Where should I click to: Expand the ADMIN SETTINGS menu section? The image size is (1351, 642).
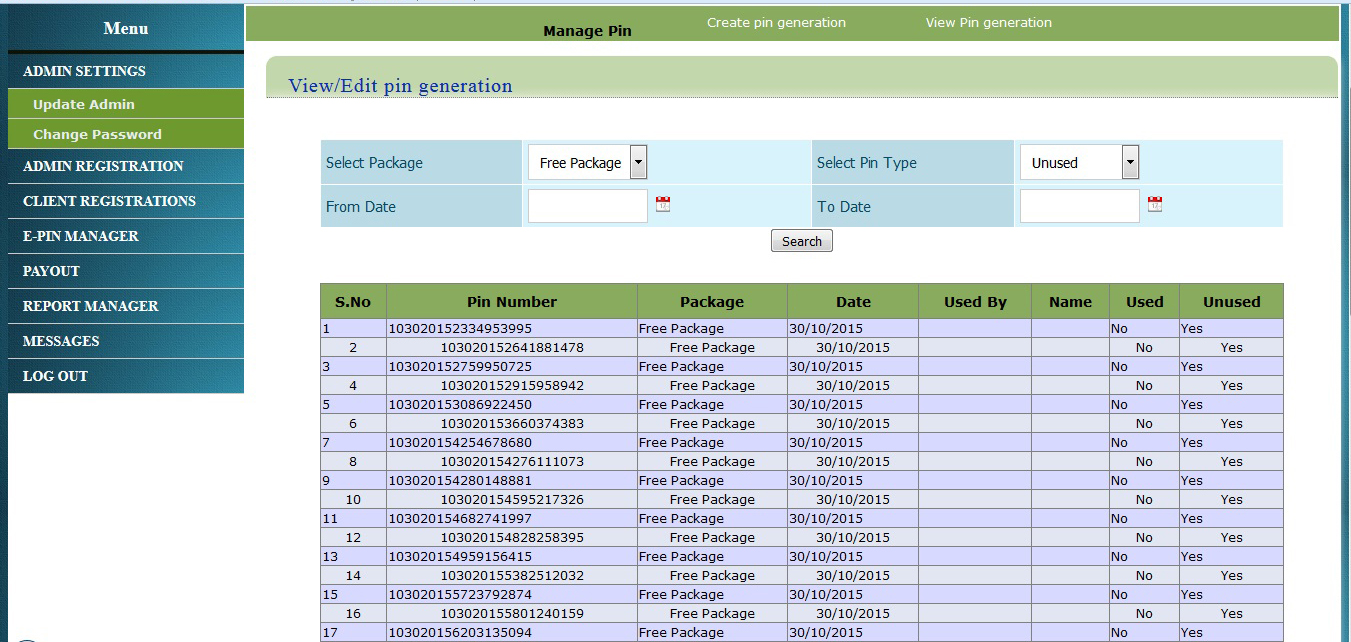(84, 71)
